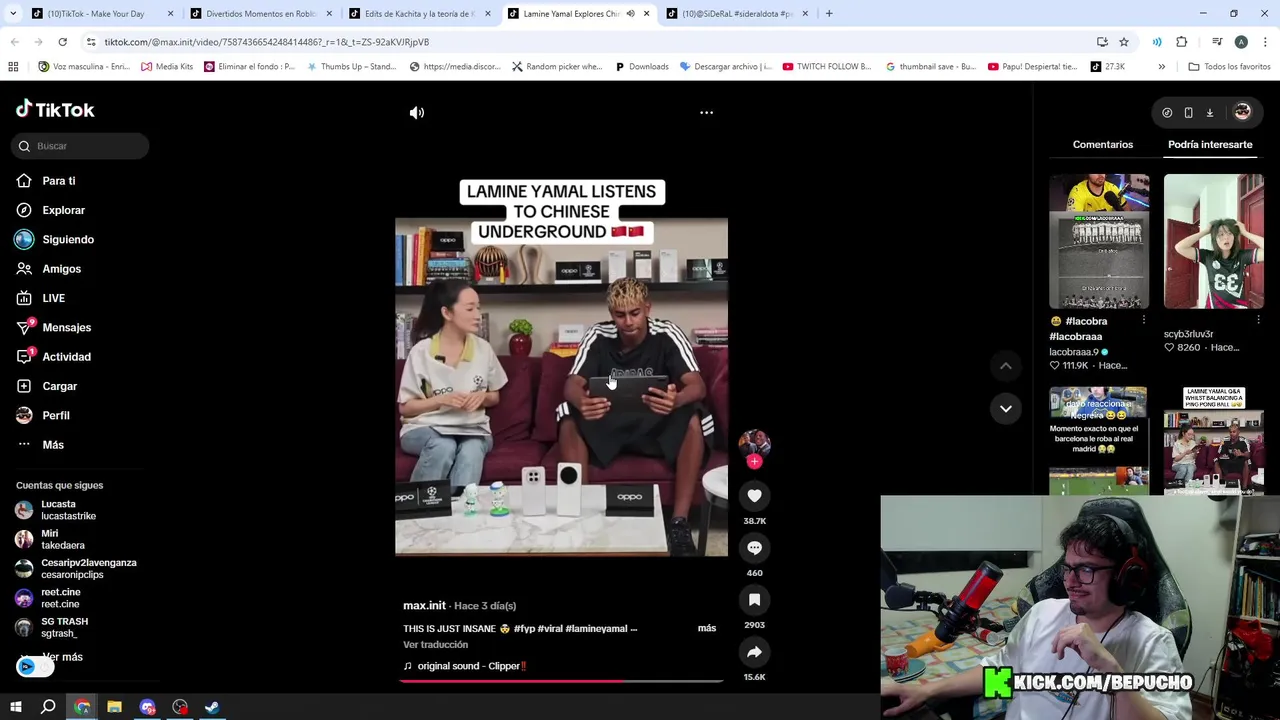Click the Buscar search field
The image size is (1280, 720).
(80, 146)
